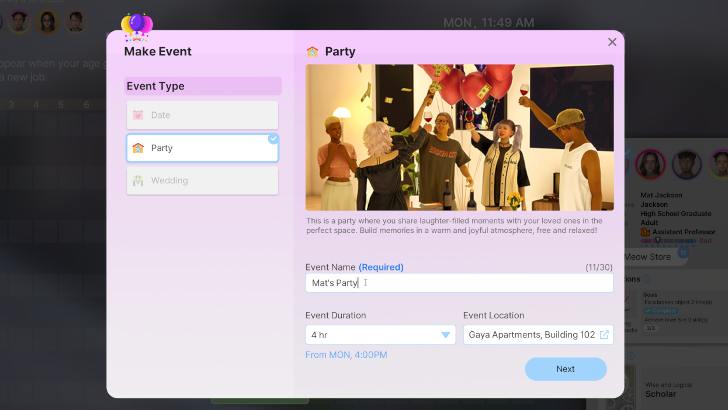Click the N badge next to Meow Store
This screenshot has width=728, height=410.
683,253
